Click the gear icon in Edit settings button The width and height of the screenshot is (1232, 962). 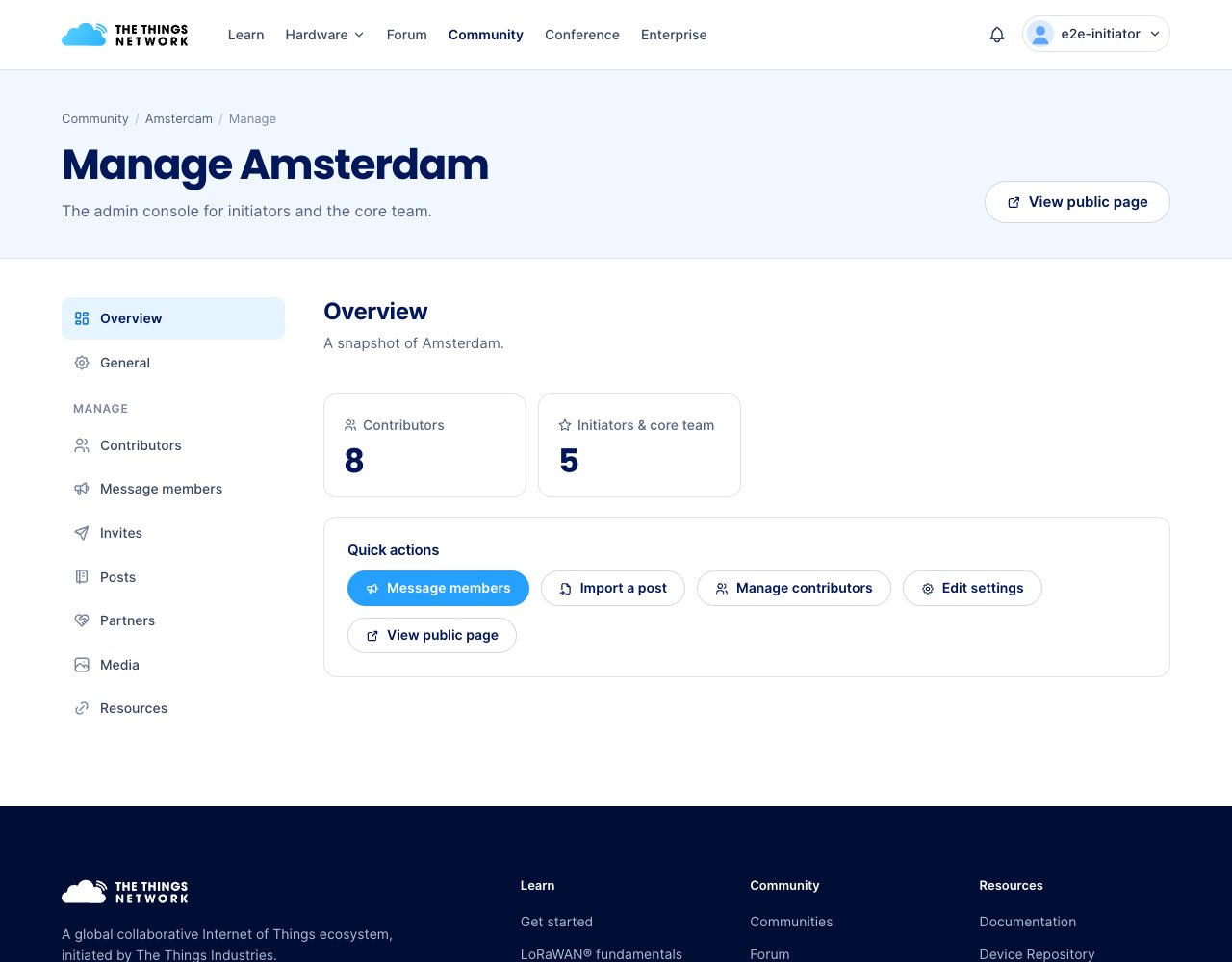(928, 589)
